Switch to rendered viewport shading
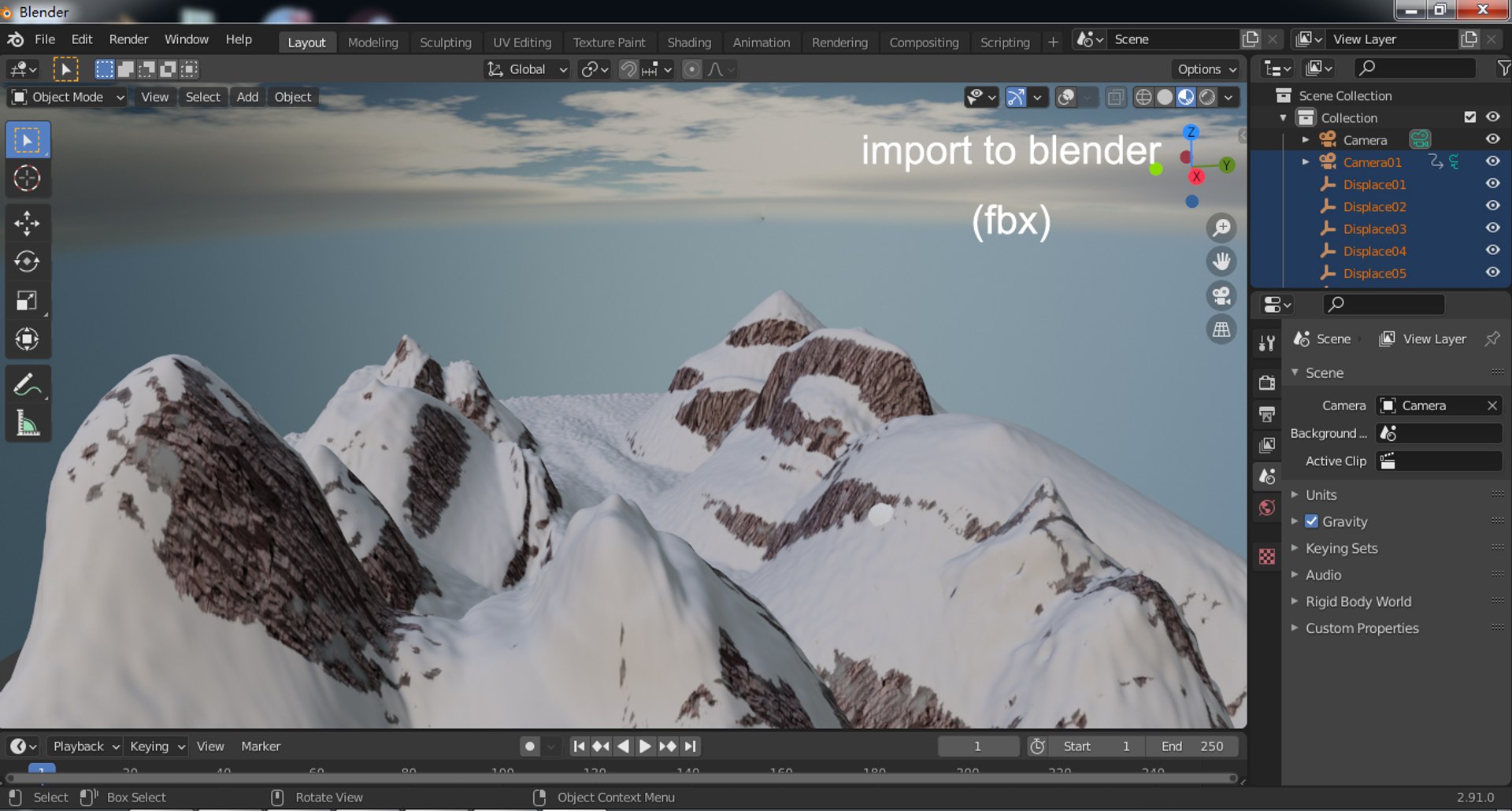 [1207, 97]
